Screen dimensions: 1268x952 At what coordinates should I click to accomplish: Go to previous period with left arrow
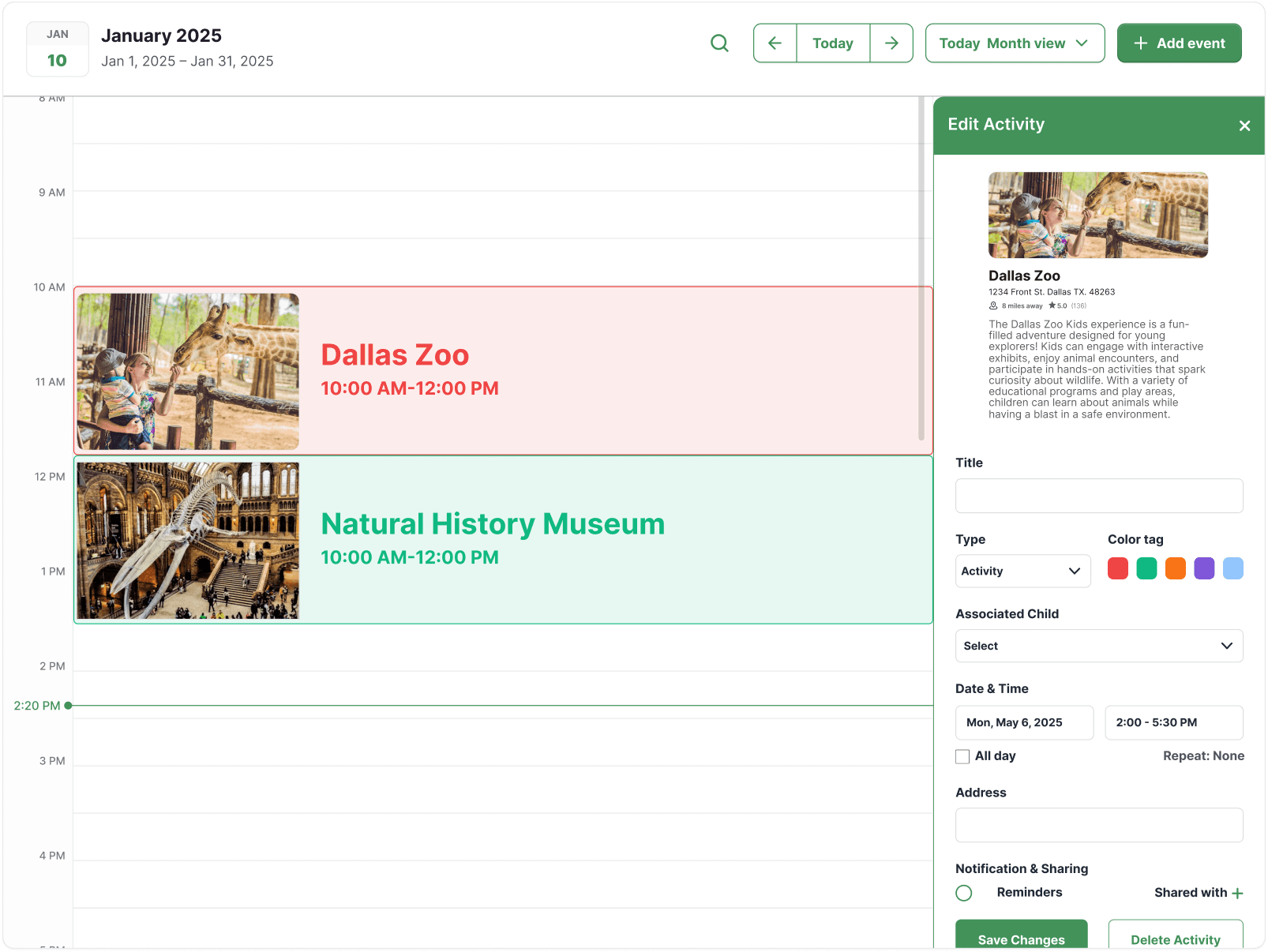pos(775,43)
